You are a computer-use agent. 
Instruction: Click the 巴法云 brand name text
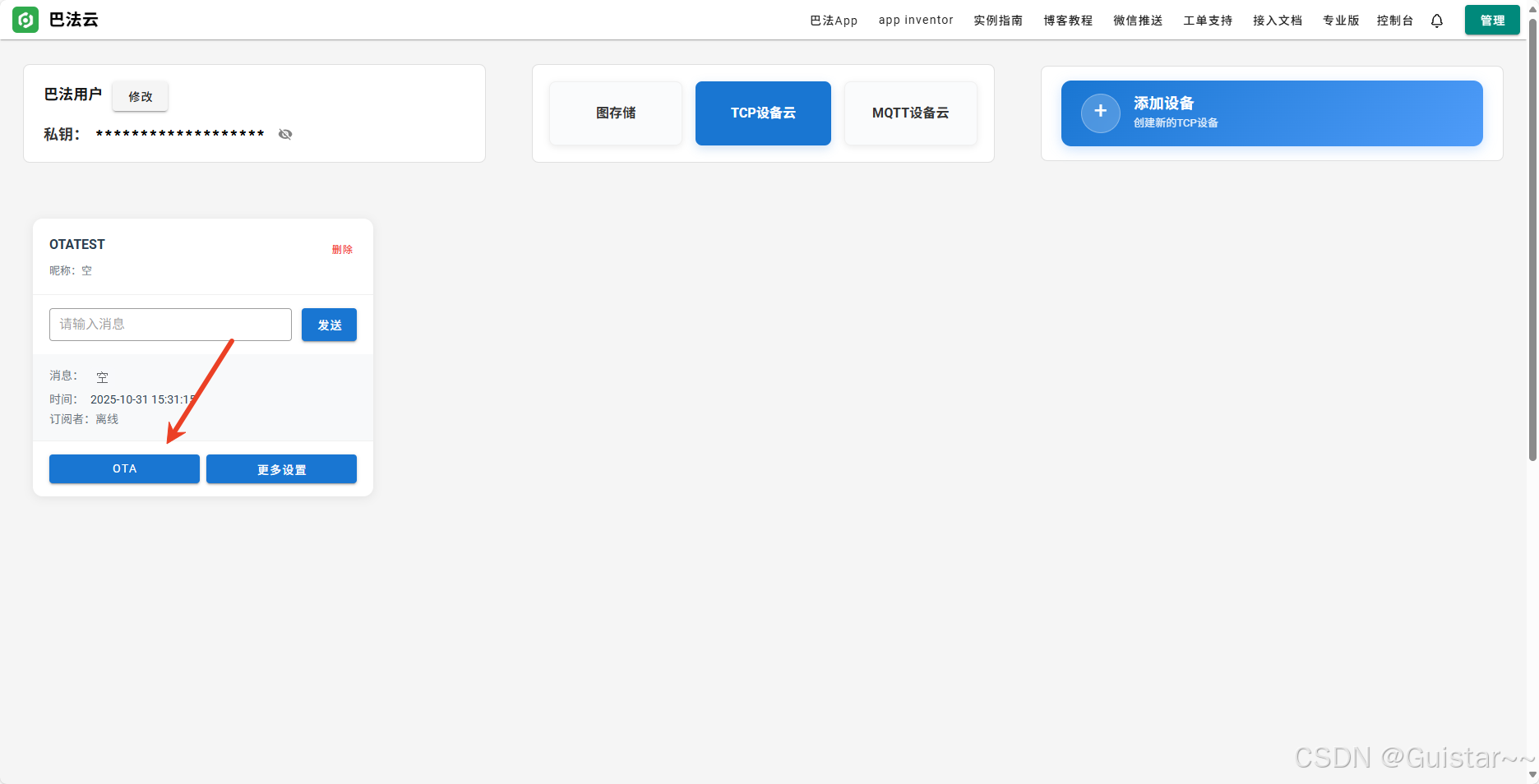(74, 20)
